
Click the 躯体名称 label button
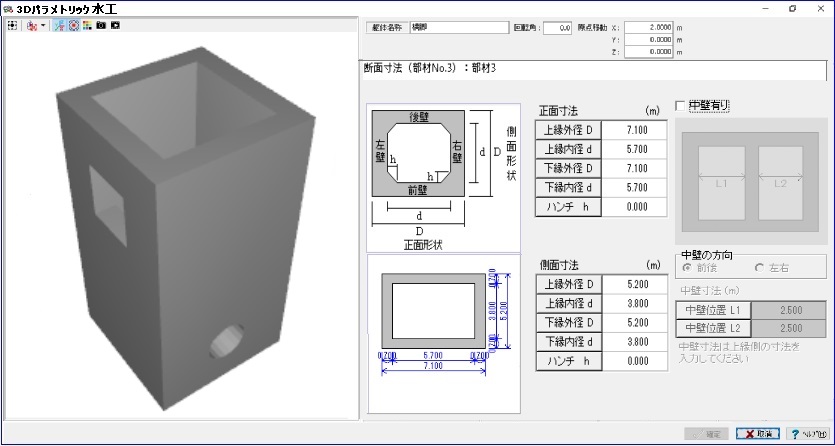(x=387, y=28)
